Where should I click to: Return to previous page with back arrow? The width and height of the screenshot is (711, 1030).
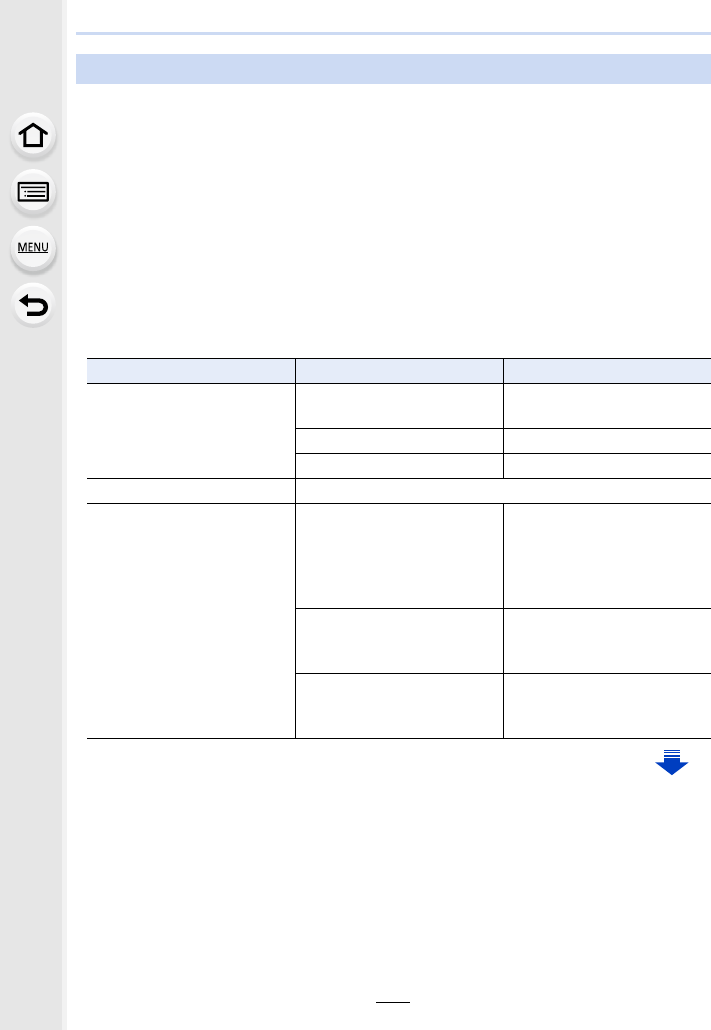point(33,305)
